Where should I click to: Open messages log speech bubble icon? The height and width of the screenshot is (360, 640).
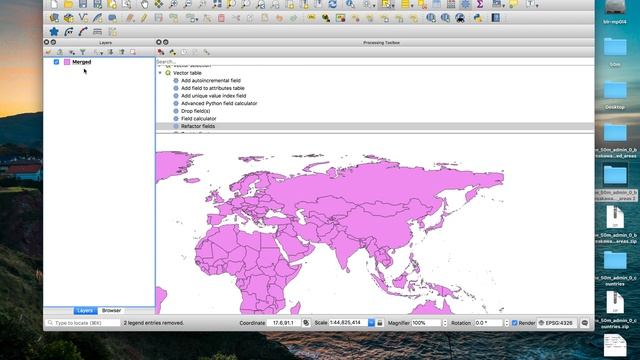pyautogui.click(x=584, y=323)
